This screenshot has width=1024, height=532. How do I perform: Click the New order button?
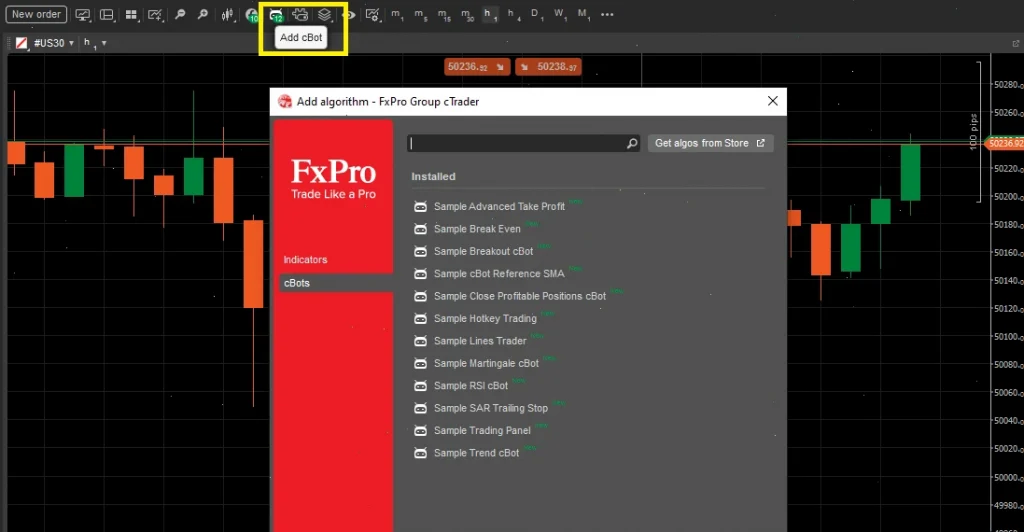[x=36, y=14]
